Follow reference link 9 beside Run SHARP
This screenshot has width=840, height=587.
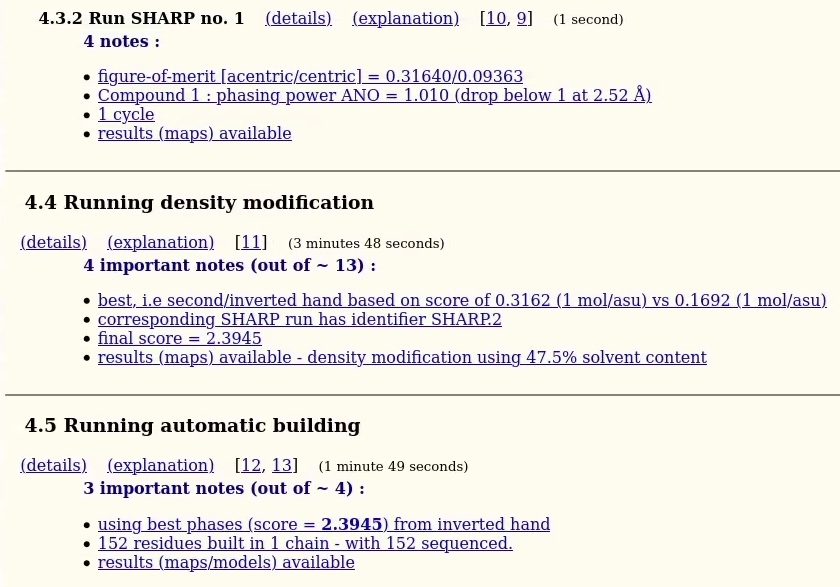(521, 19)
